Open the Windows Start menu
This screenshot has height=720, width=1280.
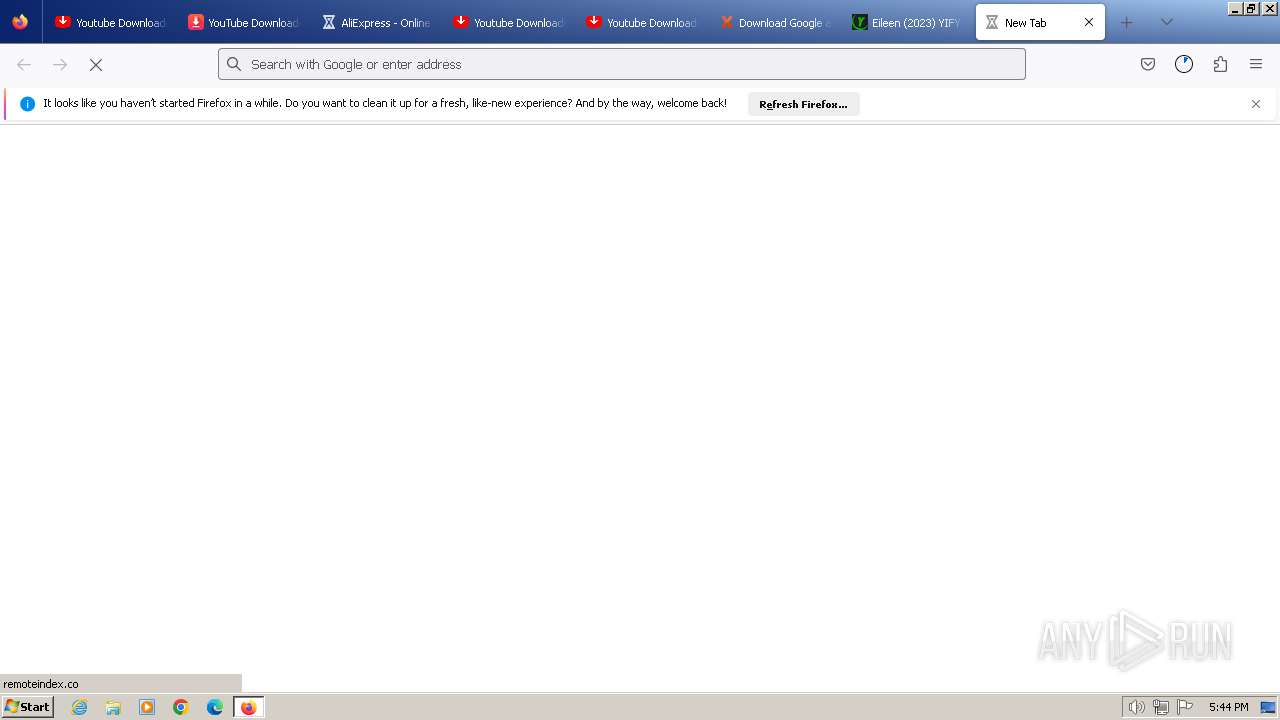(27, 707)
